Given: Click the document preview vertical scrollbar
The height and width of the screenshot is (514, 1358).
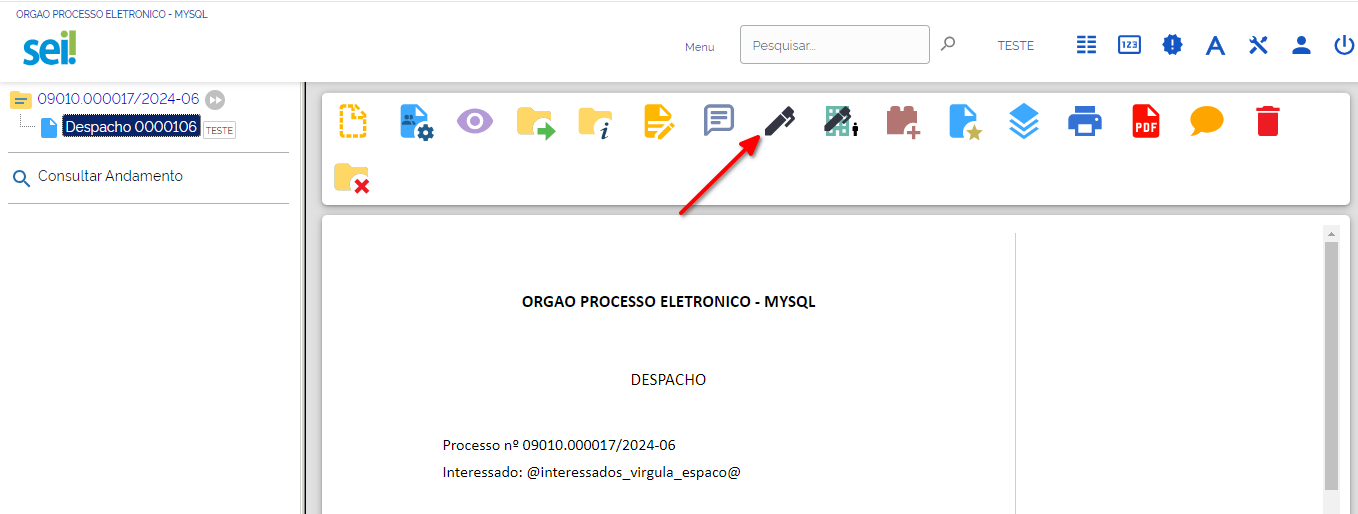Looking at the screenshot, I should coord(1331,370).
